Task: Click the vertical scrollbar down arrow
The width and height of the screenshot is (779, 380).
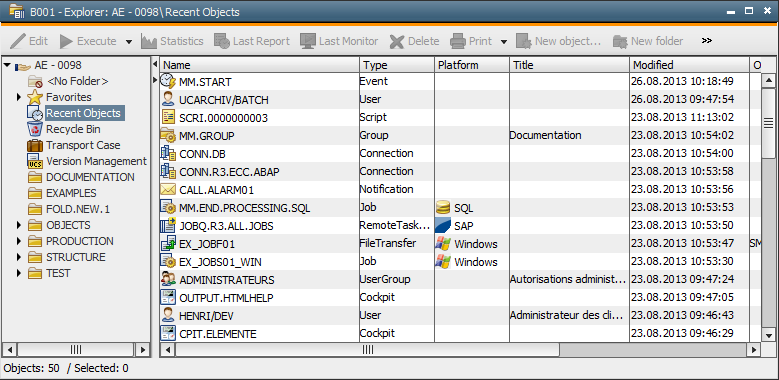Action: [769, 336]
